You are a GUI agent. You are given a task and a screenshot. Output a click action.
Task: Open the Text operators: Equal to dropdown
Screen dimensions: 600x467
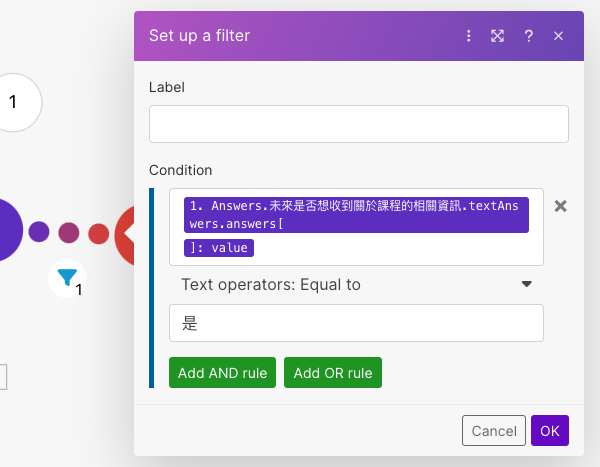point(356,285)
